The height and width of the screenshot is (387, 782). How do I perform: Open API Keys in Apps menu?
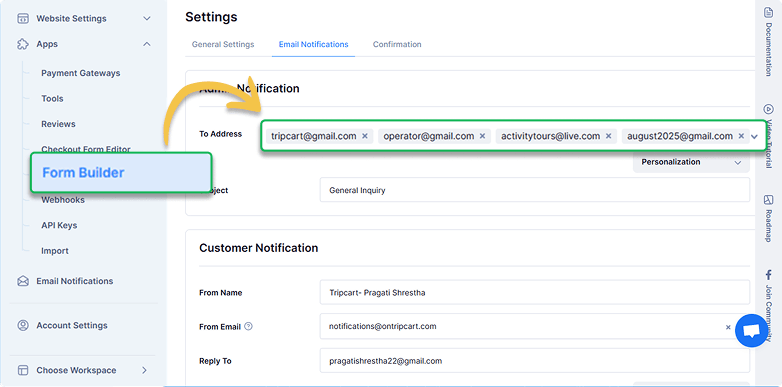pyautogui.click(x=59, y=225)
